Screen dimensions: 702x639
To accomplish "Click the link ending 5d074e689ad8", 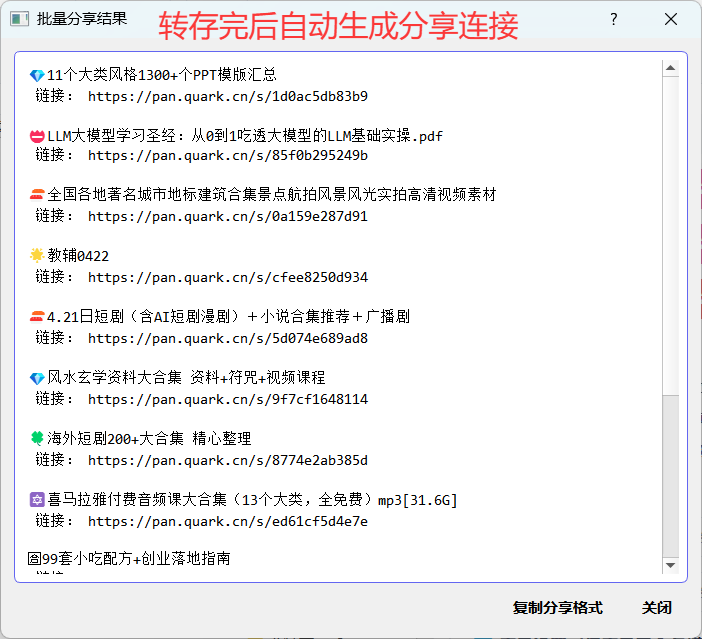I will click(228, 338).
